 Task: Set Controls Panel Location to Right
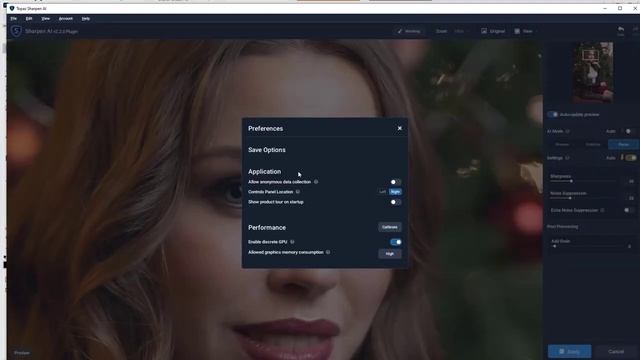395,192
